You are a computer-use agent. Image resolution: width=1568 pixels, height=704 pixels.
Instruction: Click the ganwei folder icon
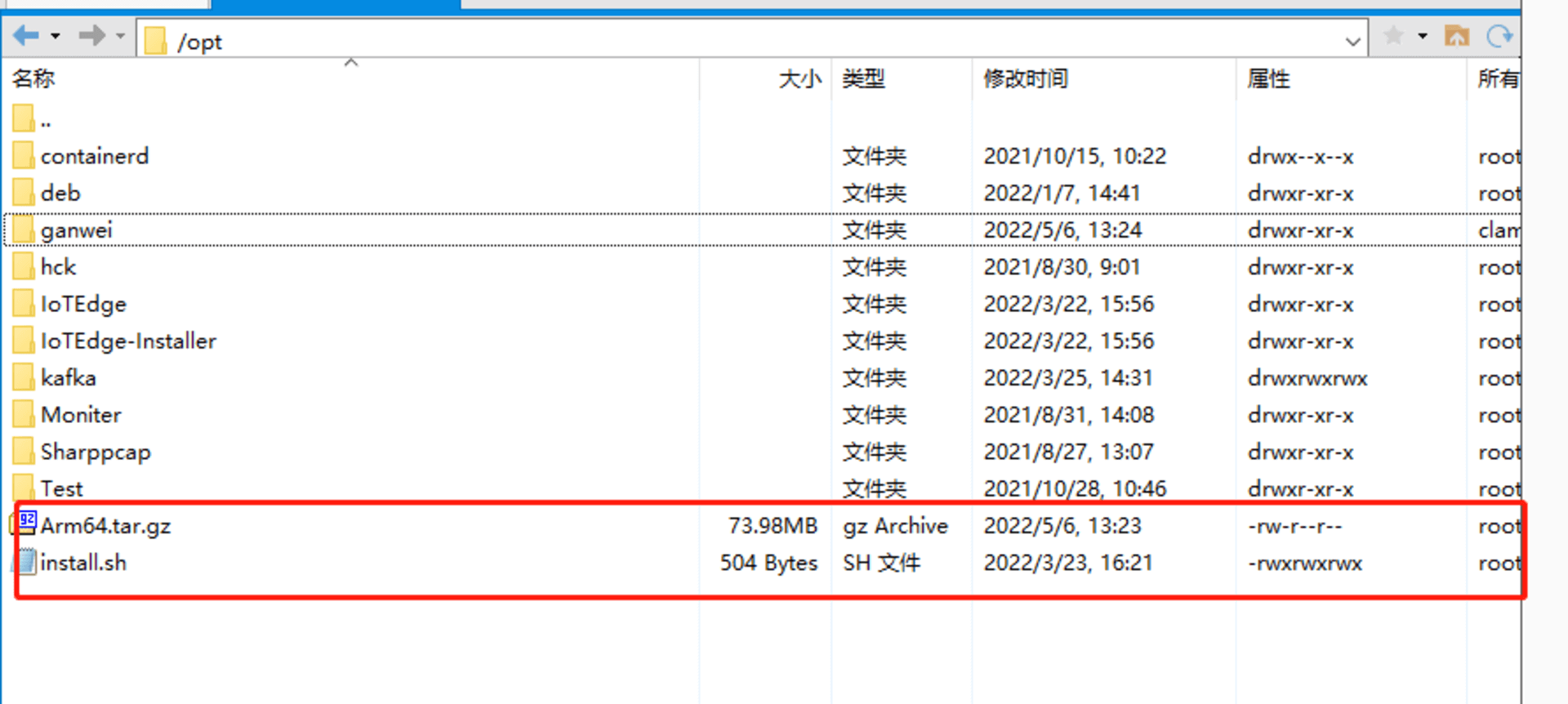click(x=23, y=230)
